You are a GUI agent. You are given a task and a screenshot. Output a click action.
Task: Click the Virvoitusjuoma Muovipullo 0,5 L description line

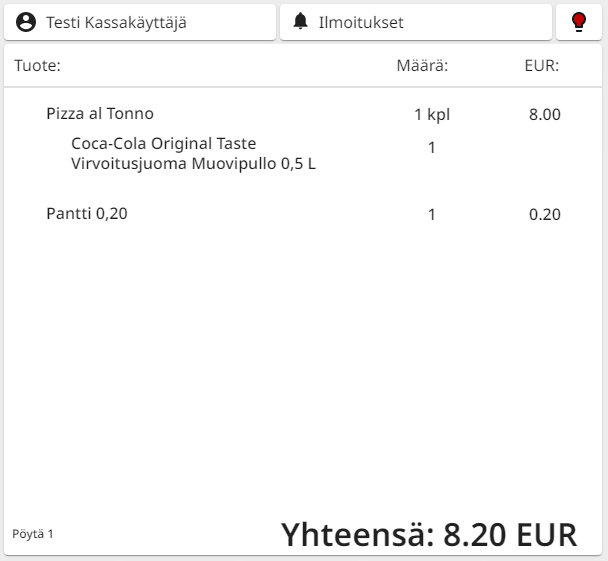[193, 164]
